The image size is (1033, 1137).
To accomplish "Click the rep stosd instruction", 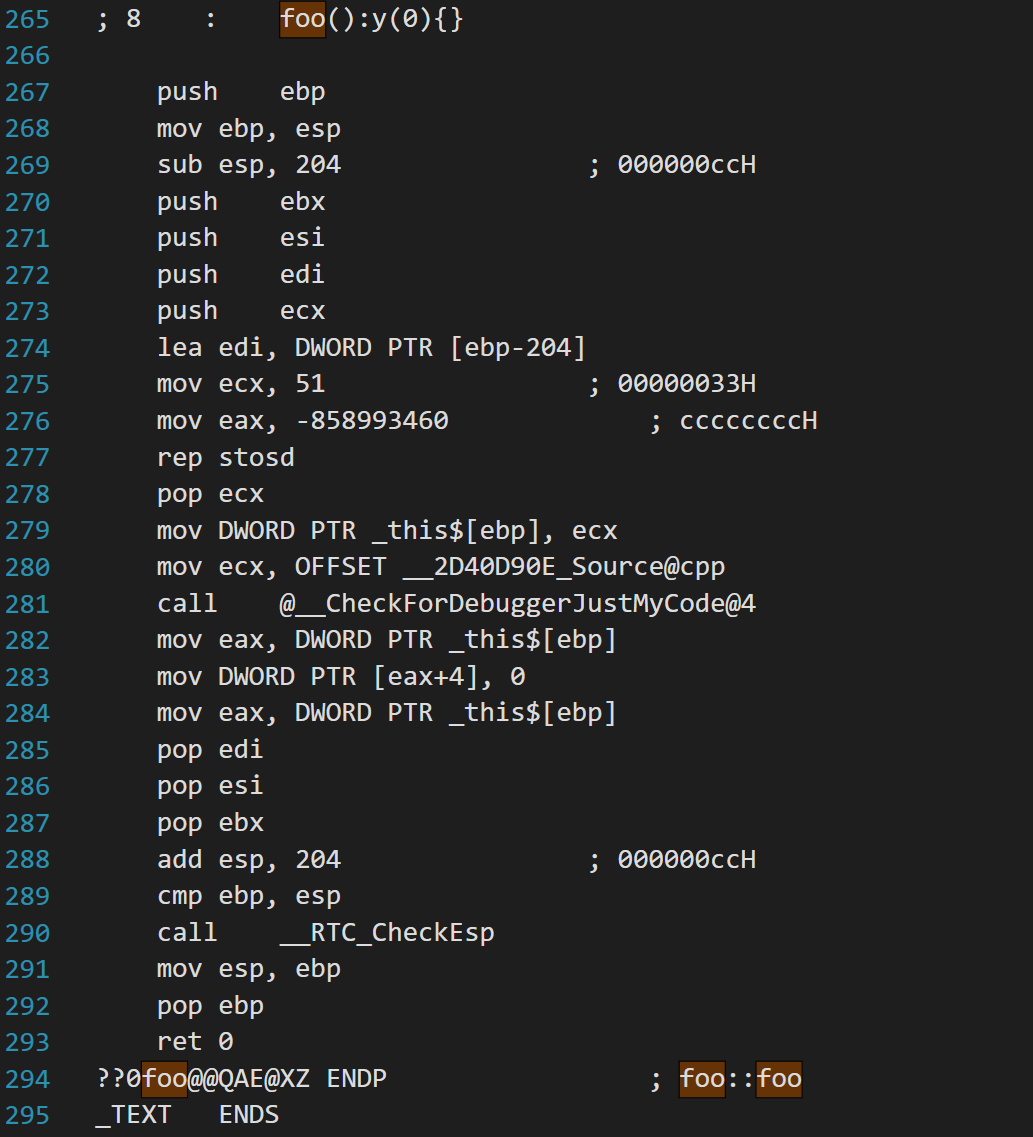I will tap(226, 457).
